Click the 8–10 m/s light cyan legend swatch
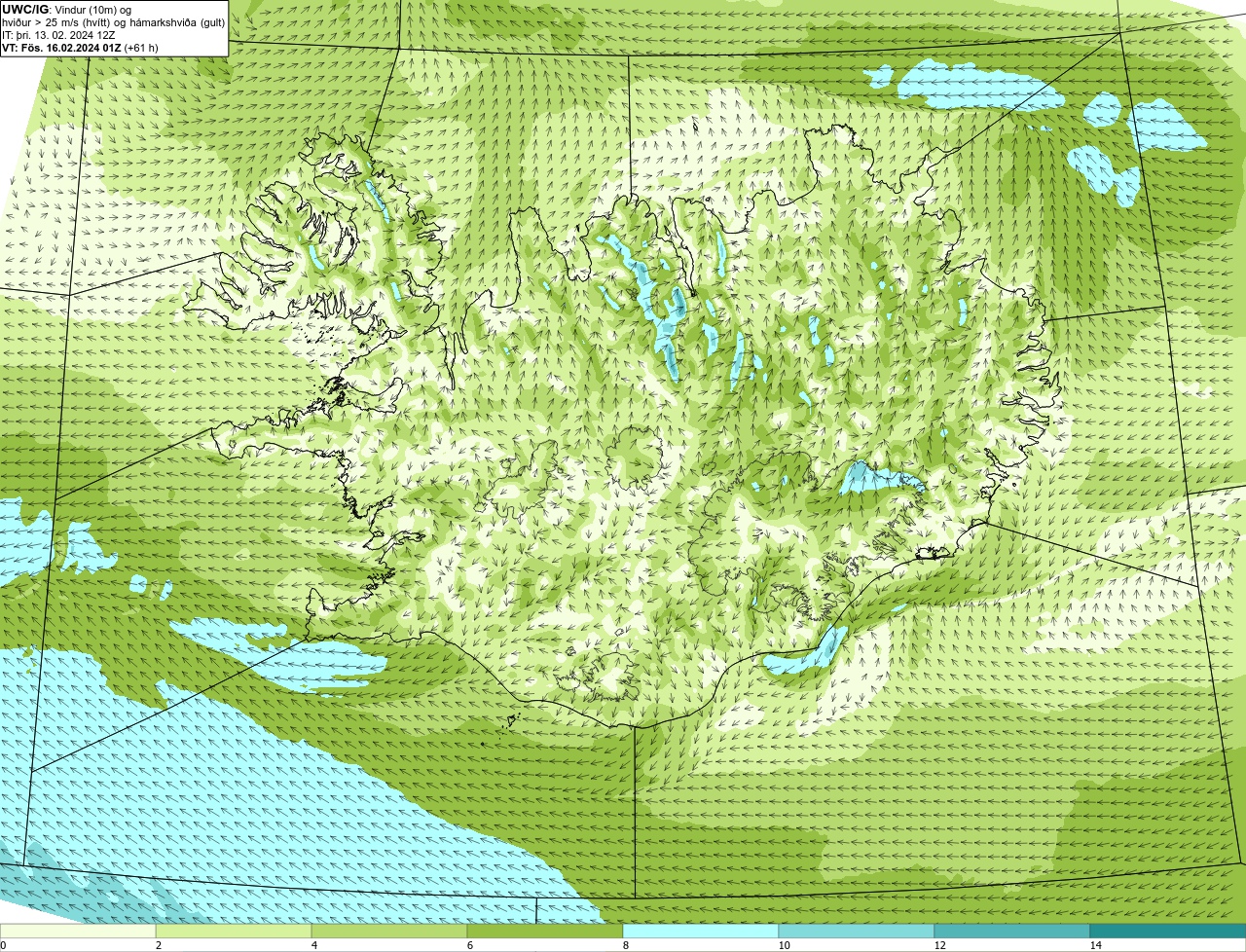 (x=701, y=932)
